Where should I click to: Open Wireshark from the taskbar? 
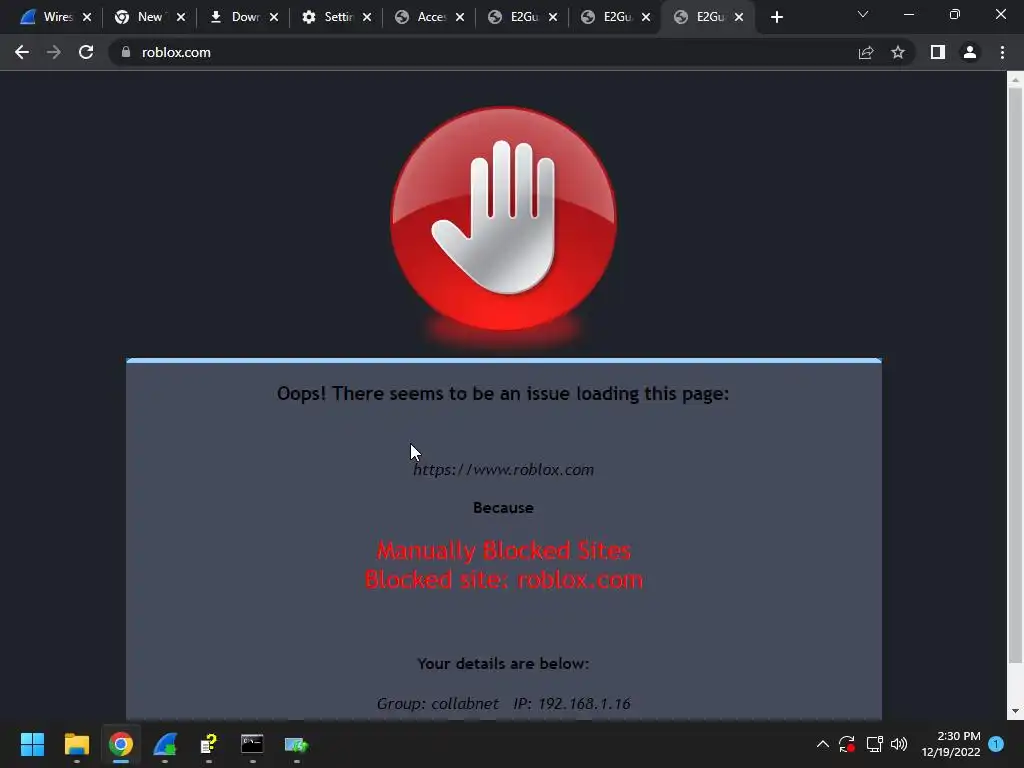[x=165, y=744]
